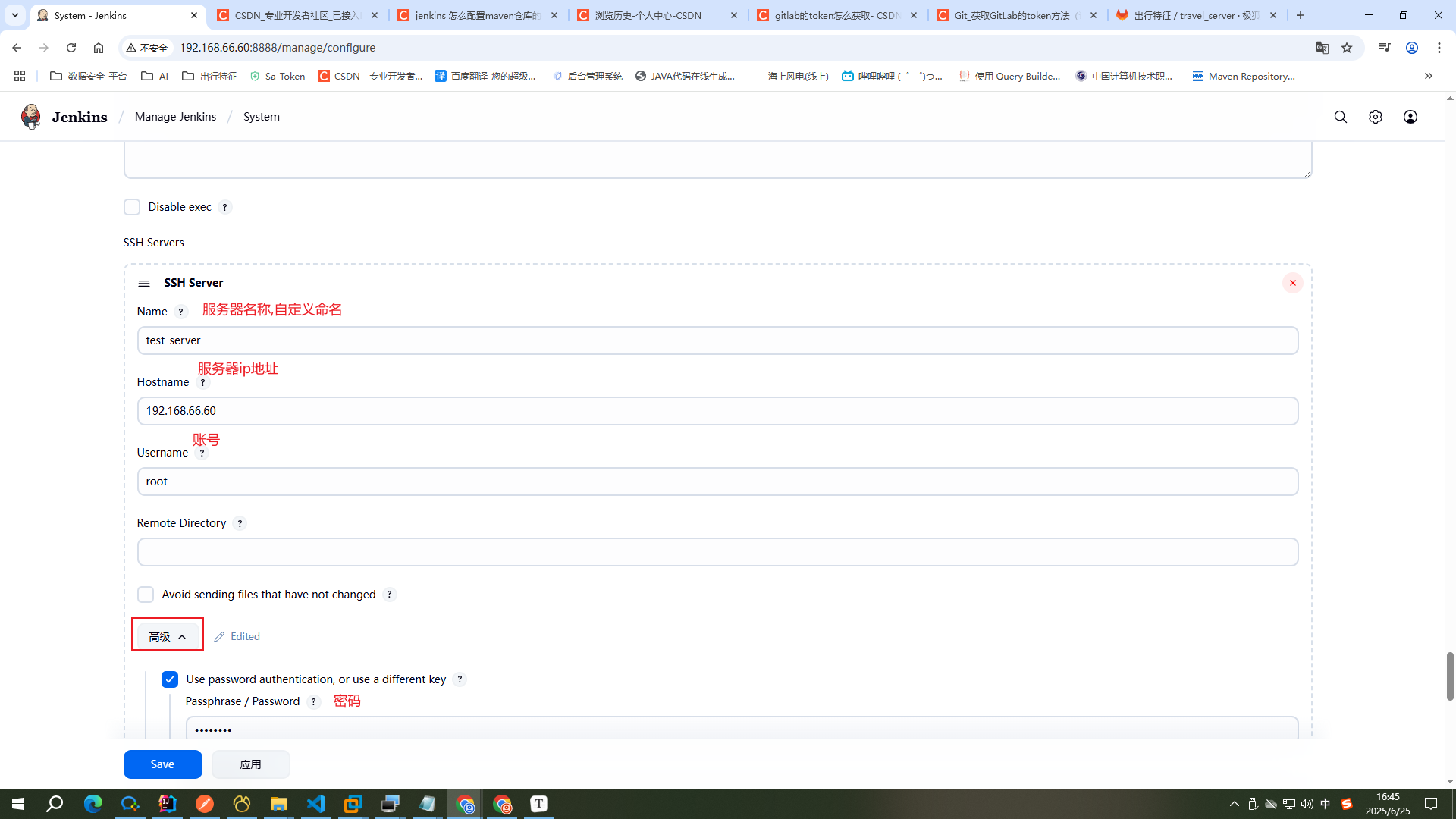Open help for the Name field
Screen dimensions: 1456x819
coord(180,312)
